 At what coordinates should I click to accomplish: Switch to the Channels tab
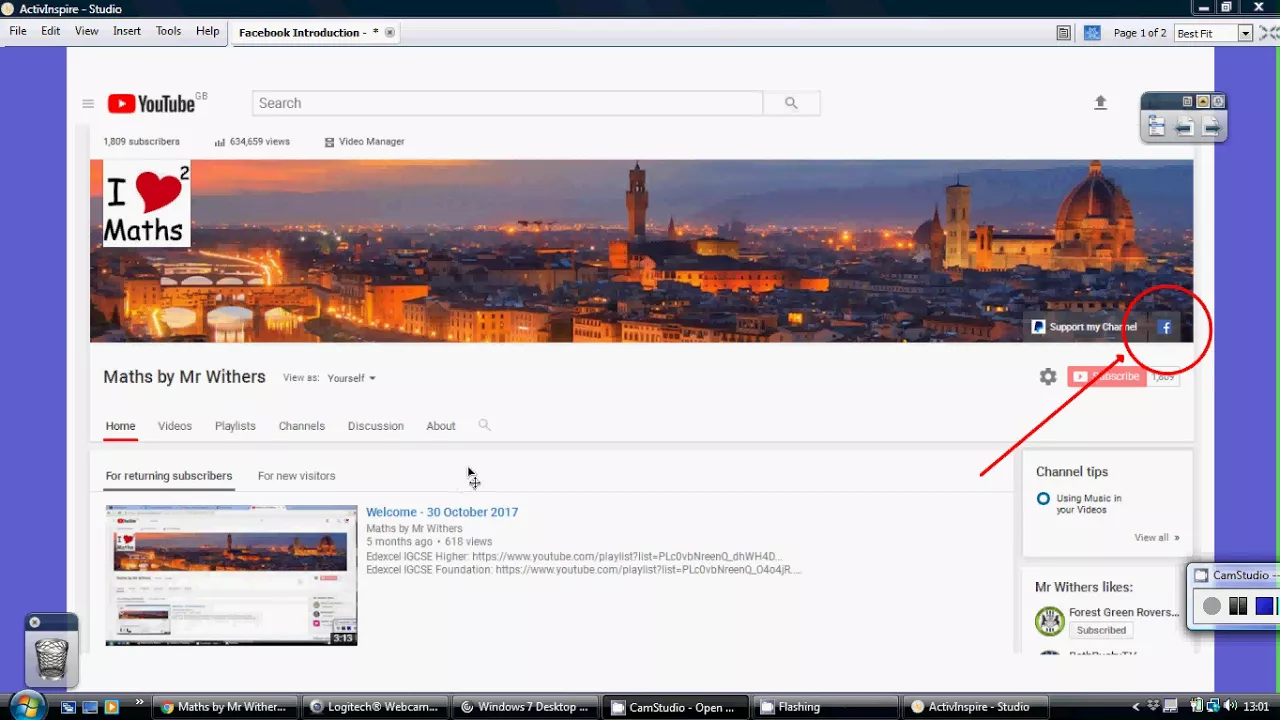click(x=301, y=426)
